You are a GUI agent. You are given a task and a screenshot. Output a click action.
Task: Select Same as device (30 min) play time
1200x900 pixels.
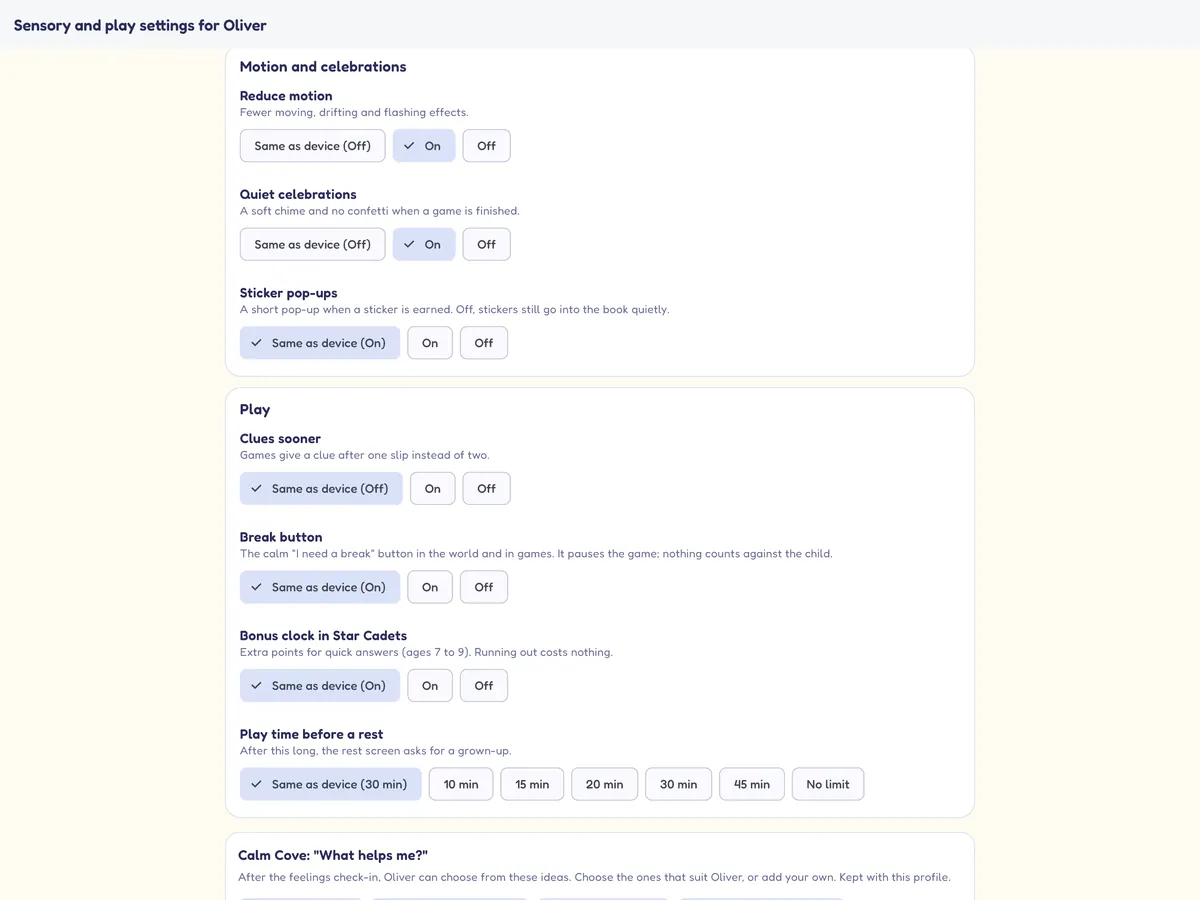pos(331,784)
